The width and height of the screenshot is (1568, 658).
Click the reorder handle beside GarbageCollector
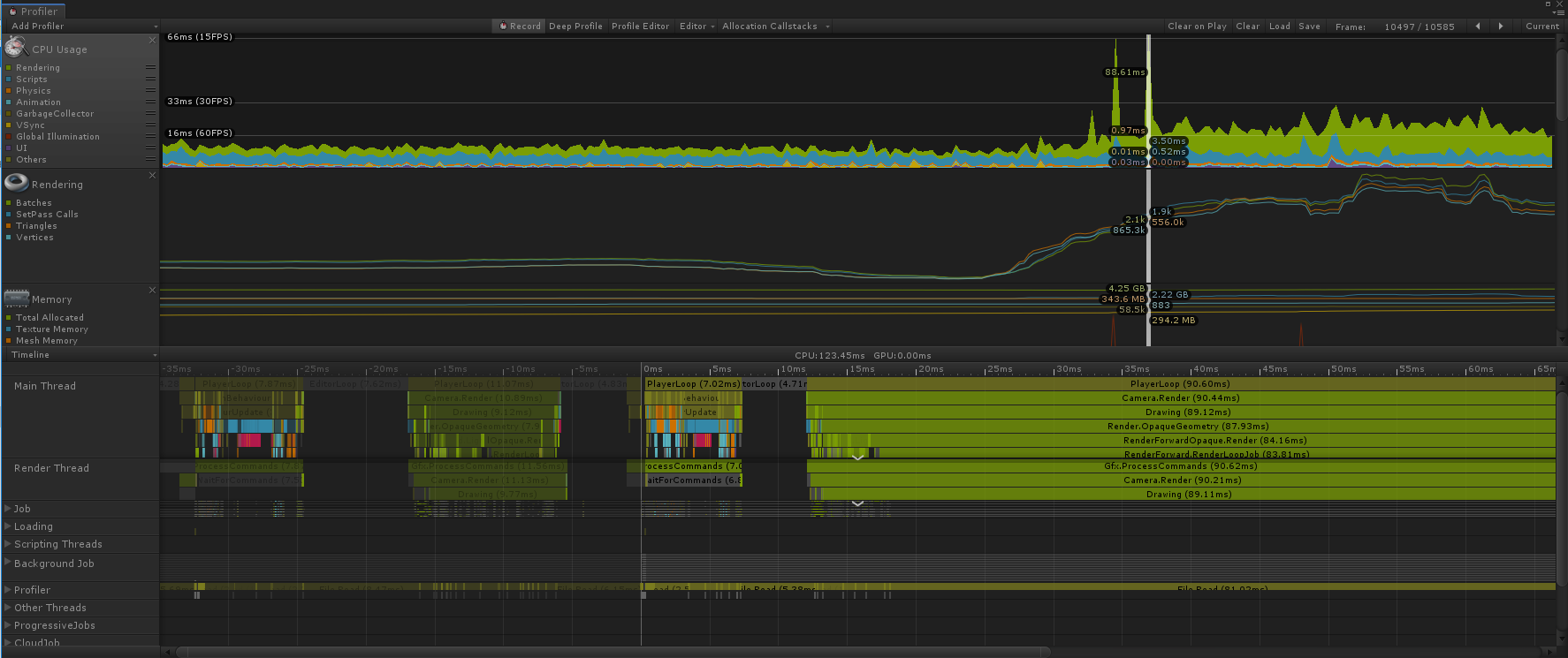(x=150, y=113)
